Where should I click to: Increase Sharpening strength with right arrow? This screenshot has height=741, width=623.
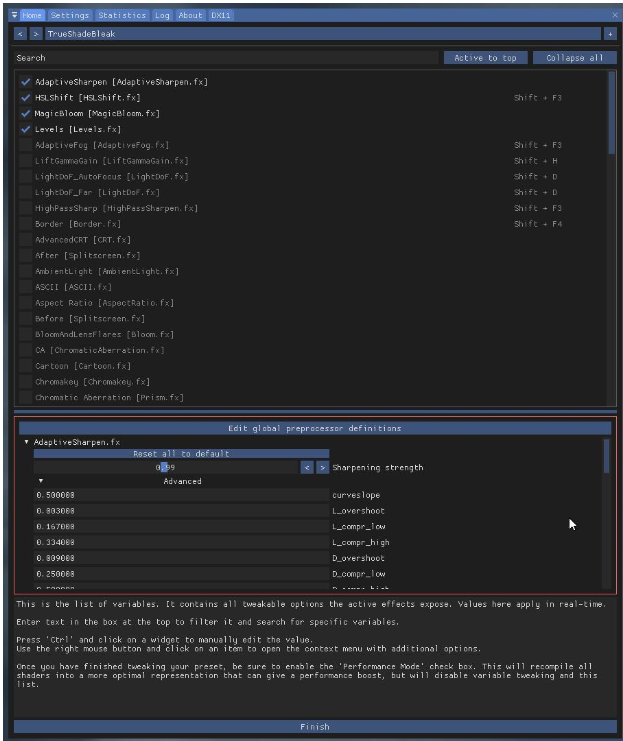322,467
